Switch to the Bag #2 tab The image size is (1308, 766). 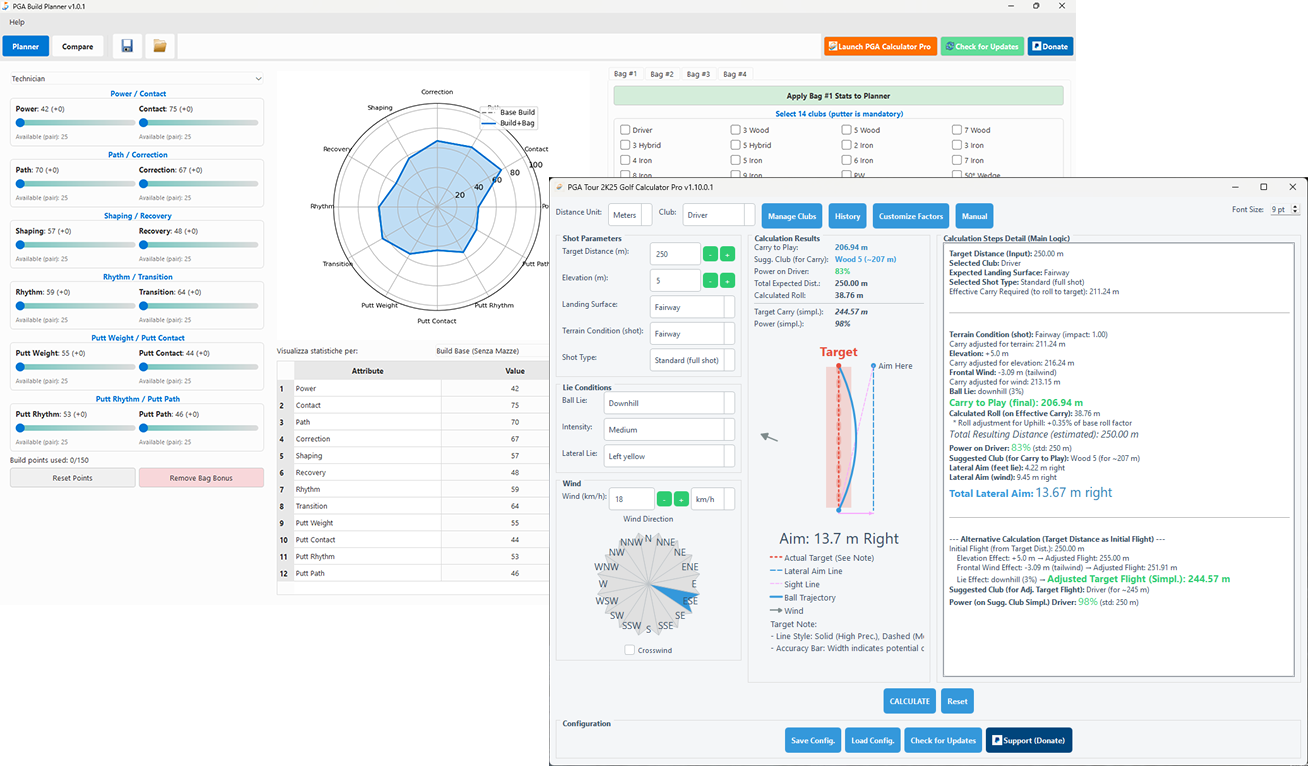(x=661, y=74)
